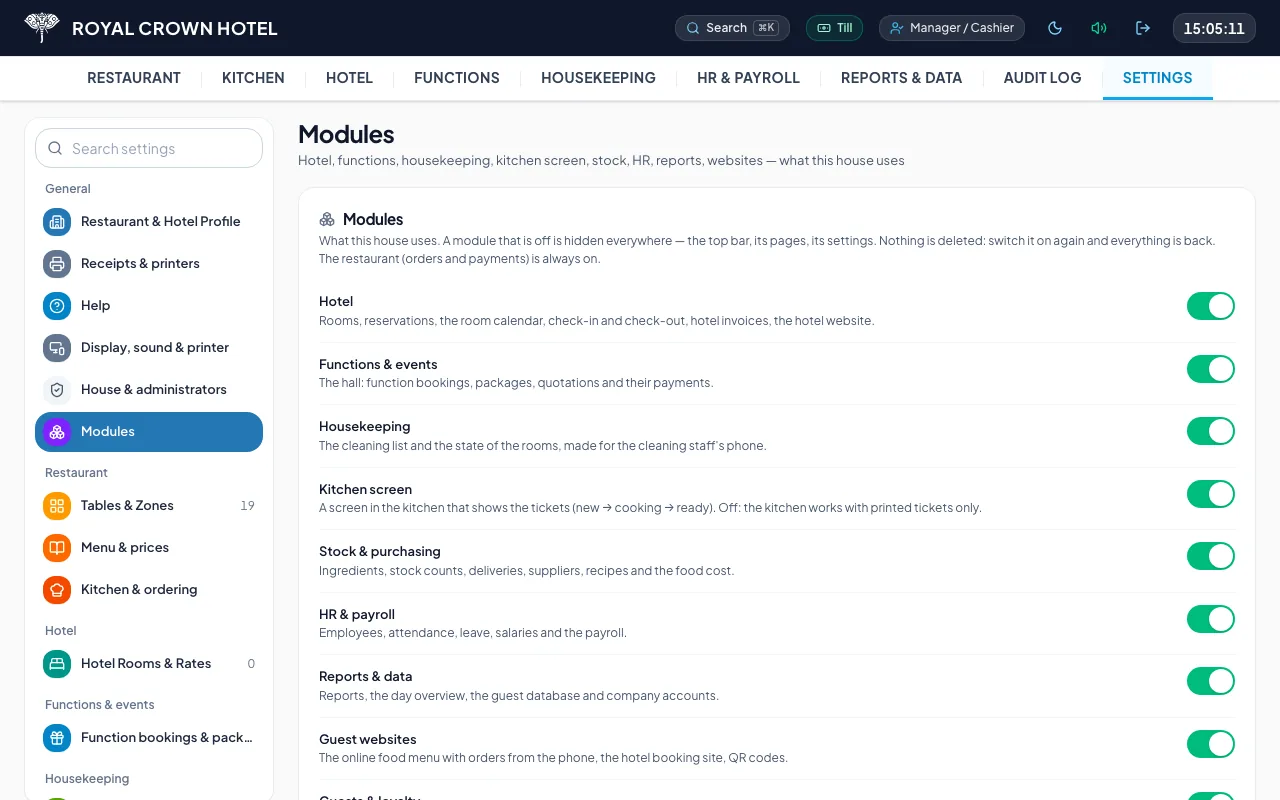1280x800 pixels.
Task: Turn off the Hotel module switch
Action: pos(1211,306)
